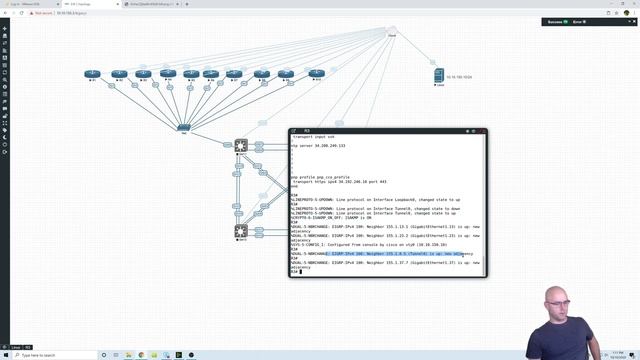Toggle the moon night mode icon
Image resolution: width=640 pixels, height=360 pixels.
click(4, 138)
